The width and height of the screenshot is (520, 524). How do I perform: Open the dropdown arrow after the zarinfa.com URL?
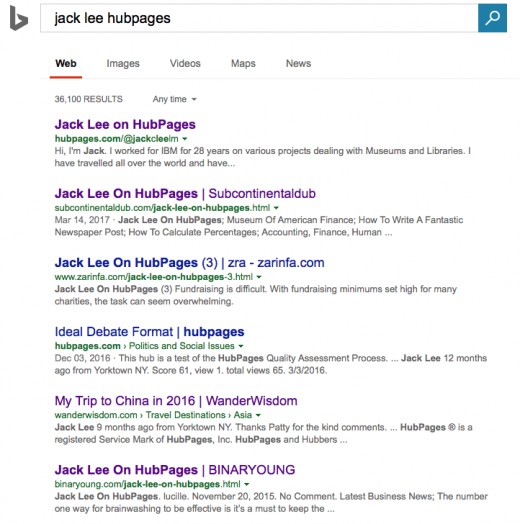click(x=259, y=277)
